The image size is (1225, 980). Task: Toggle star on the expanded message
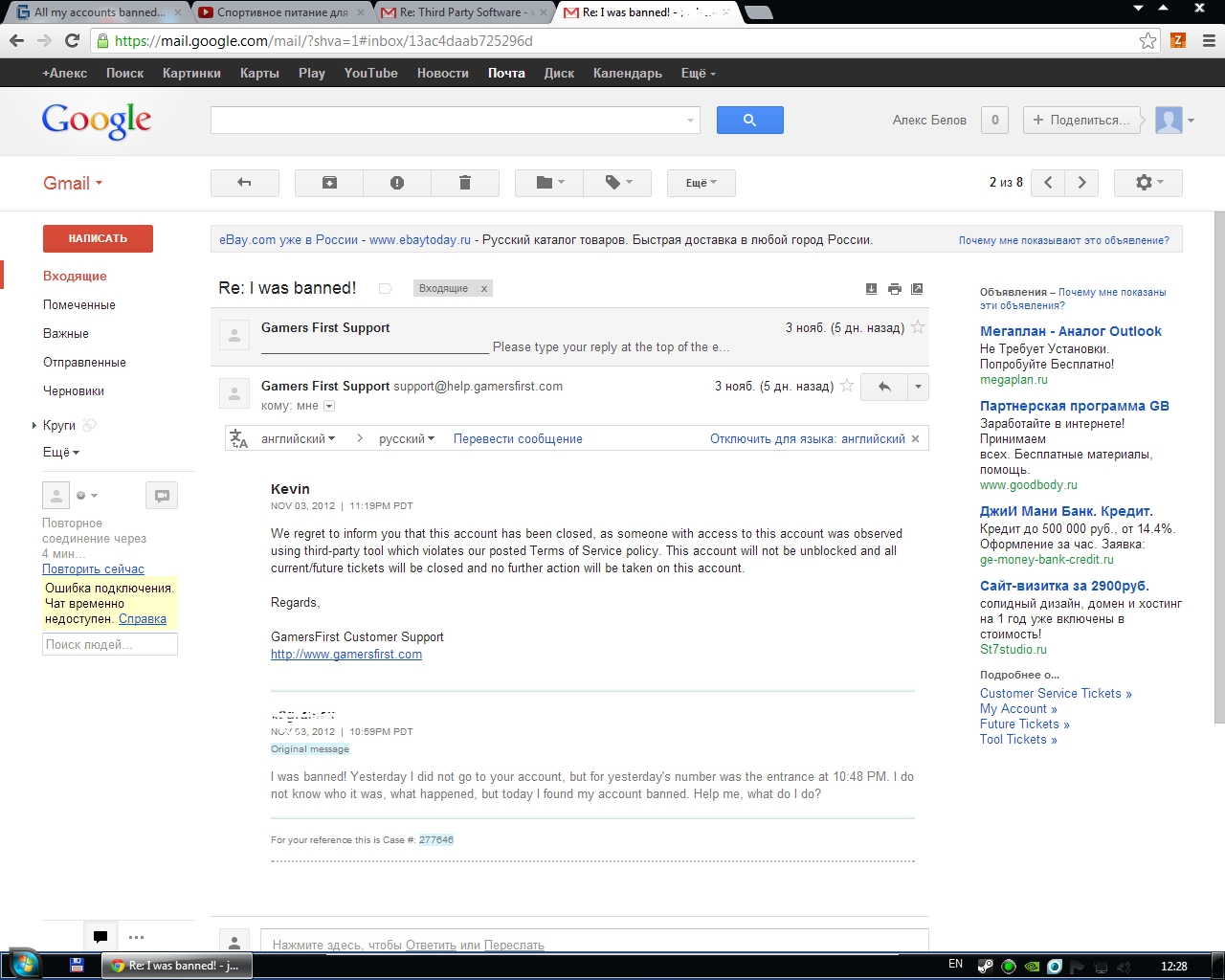click(x=847, y=386)
